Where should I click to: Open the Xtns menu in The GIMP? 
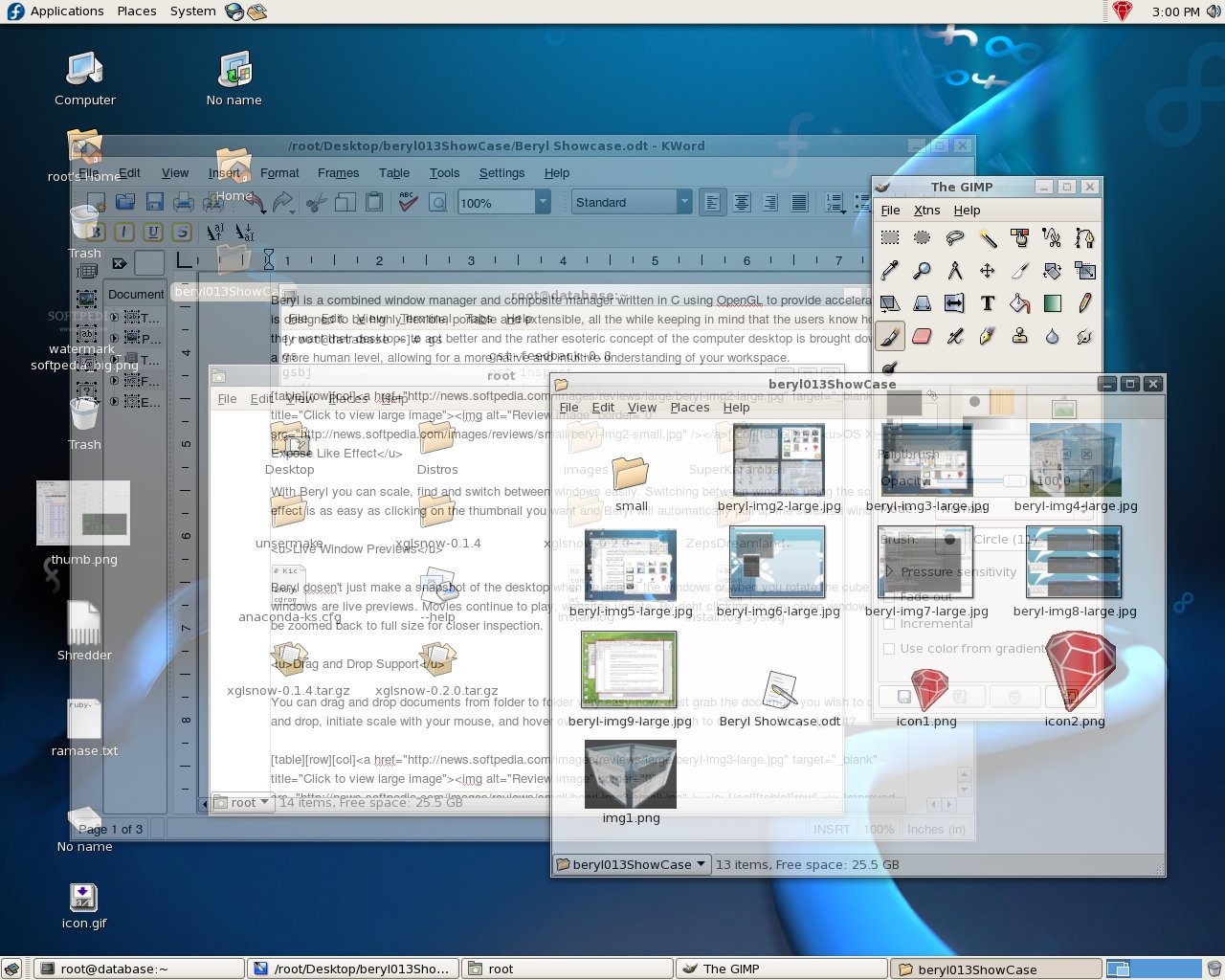coord(926,210)
